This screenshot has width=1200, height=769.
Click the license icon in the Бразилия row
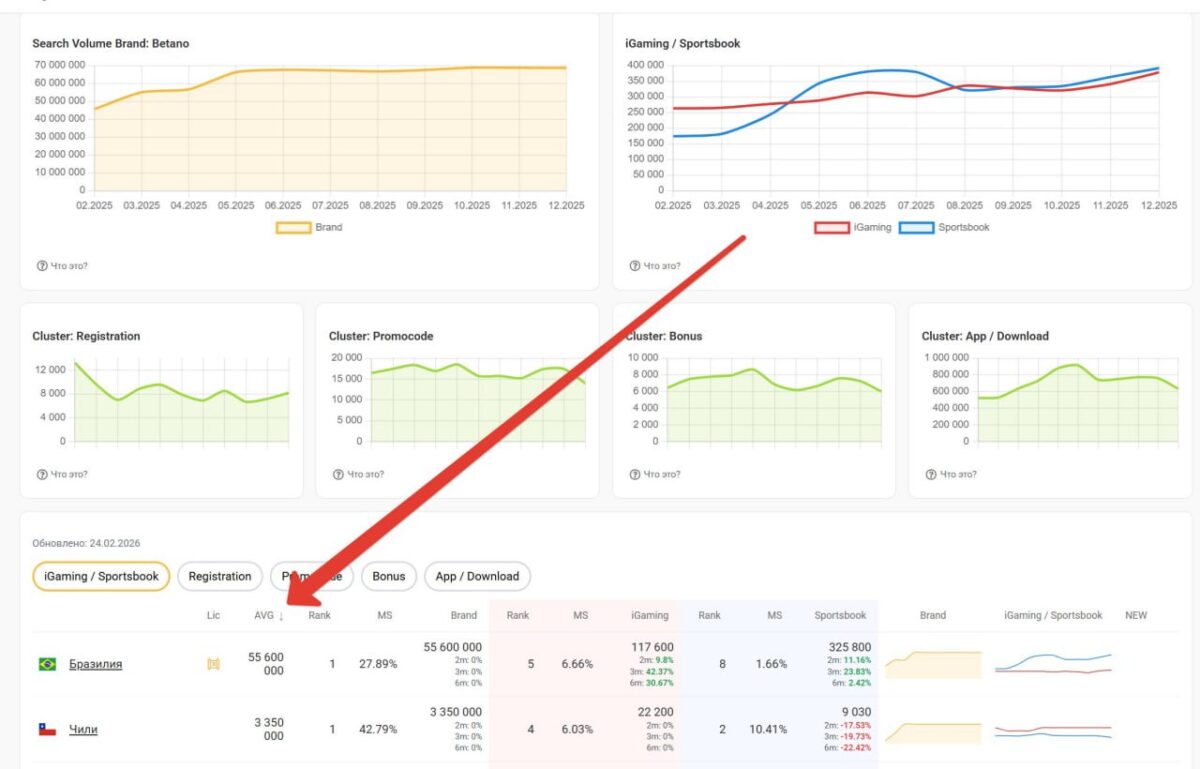[213, 664]
